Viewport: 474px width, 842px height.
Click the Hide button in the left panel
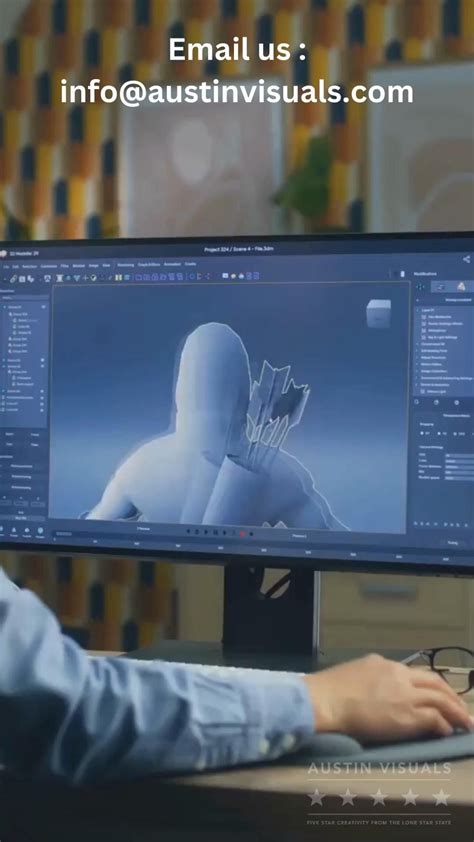pos(10,445)
